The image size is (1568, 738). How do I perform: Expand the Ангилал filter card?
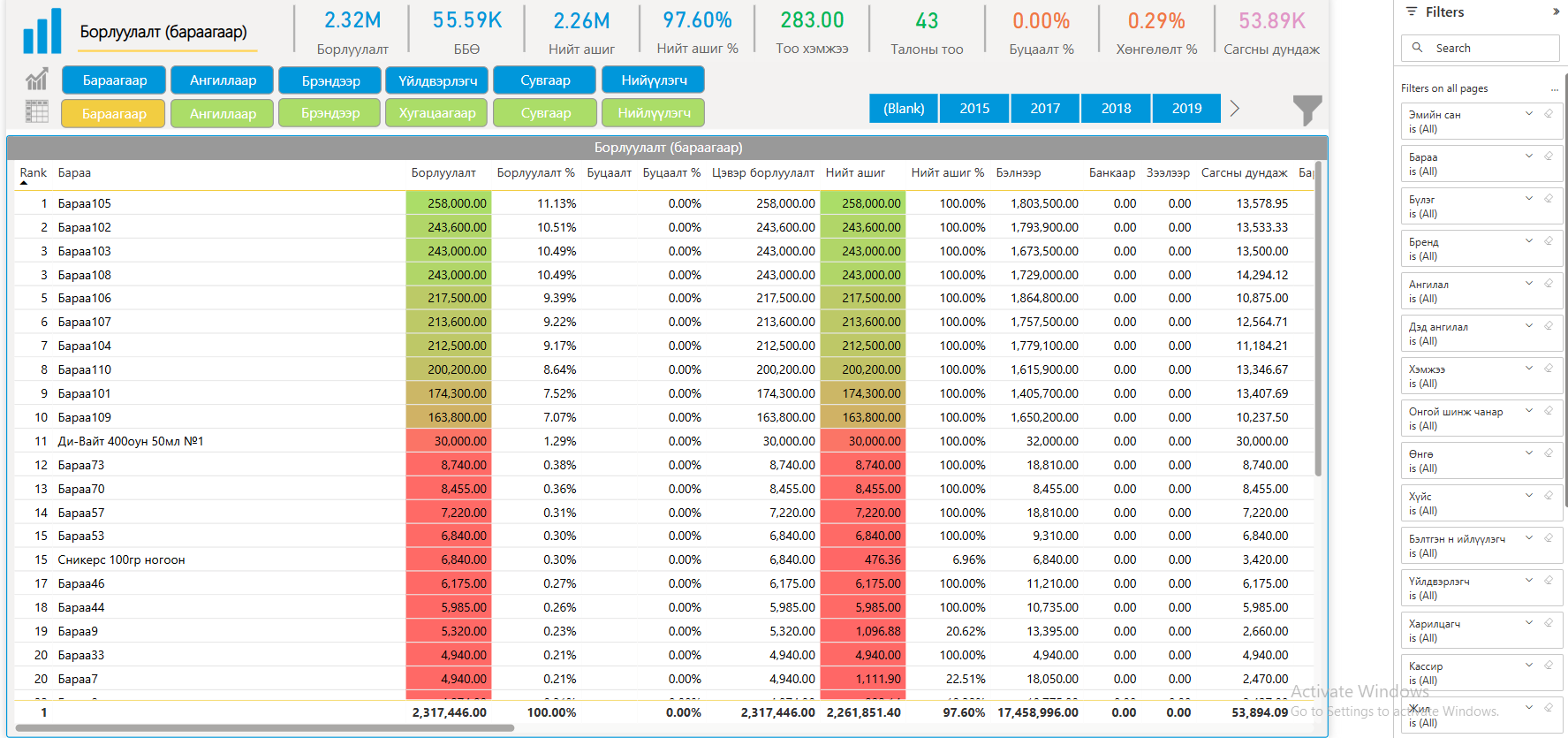coord(1529,283)
